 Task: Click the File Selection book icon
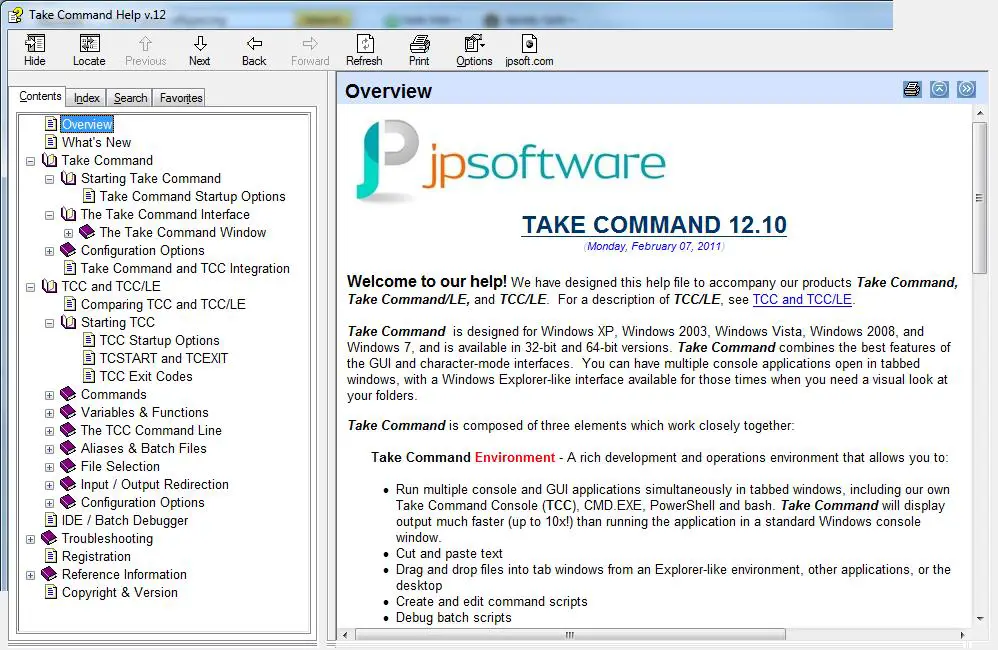pos(68,466)
